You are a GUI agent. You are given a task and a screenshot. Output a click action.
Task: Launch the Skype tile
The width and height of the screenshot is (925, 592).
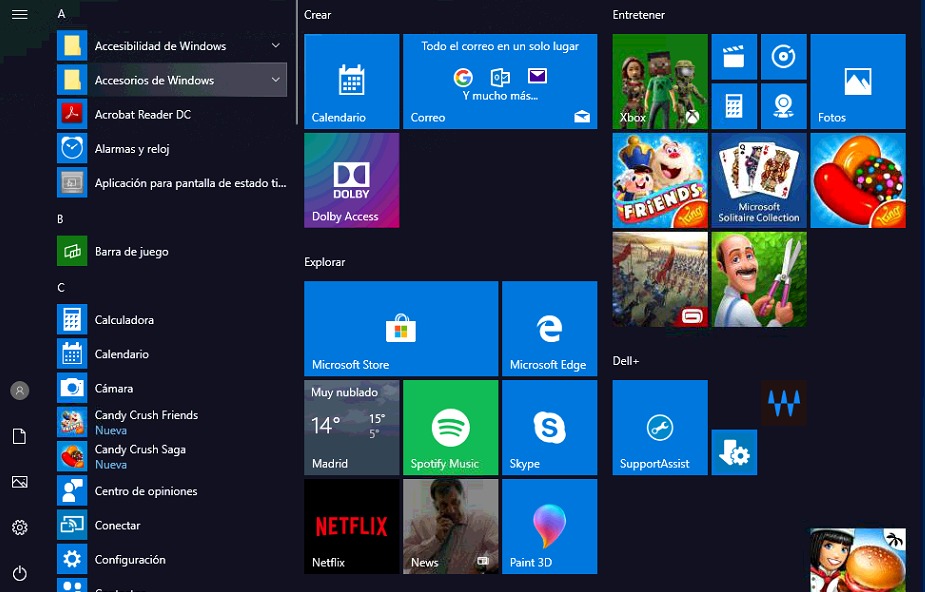pos(550,427)
